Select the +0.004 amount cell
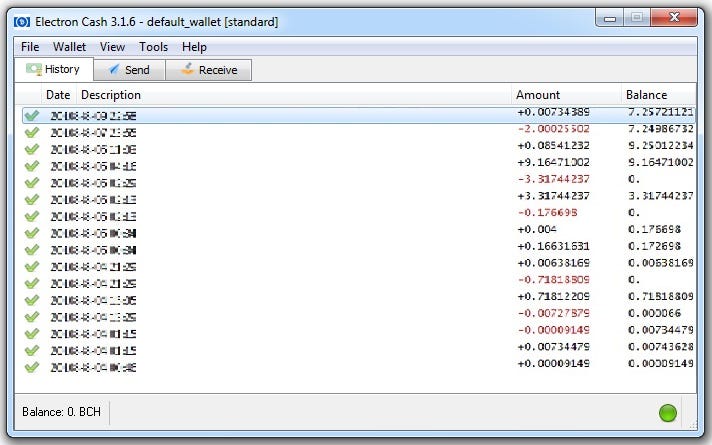 537,229
